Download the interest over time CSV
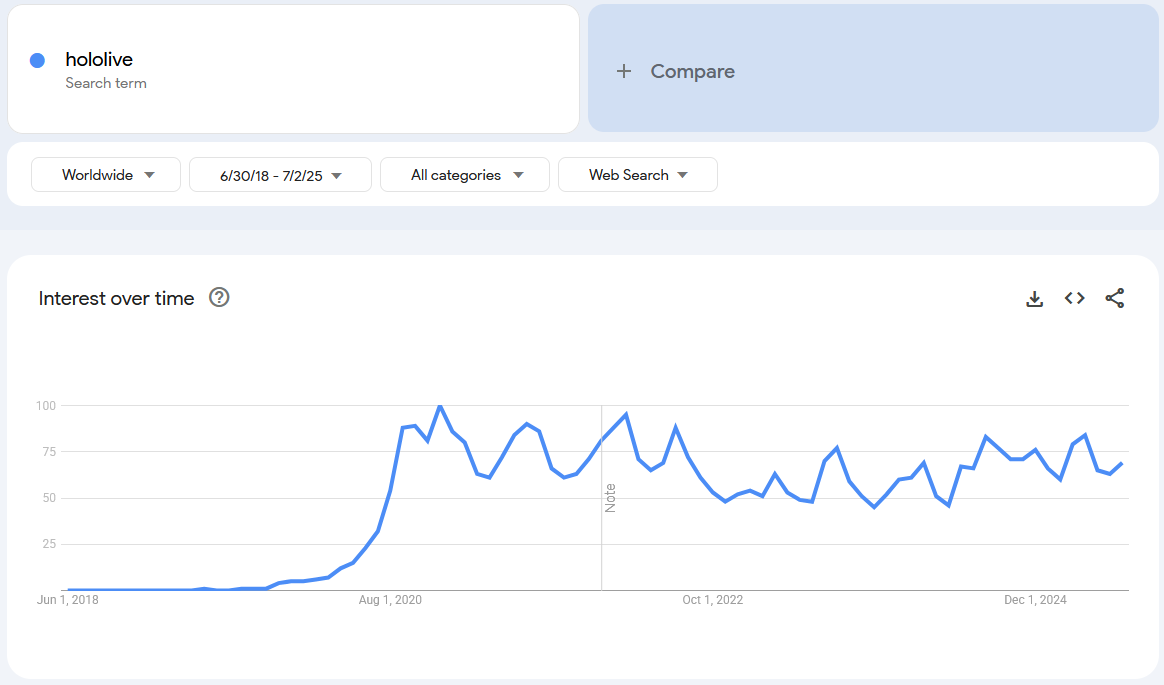This screenshot has height=685, width=1164. click(x=1034, y=298)
